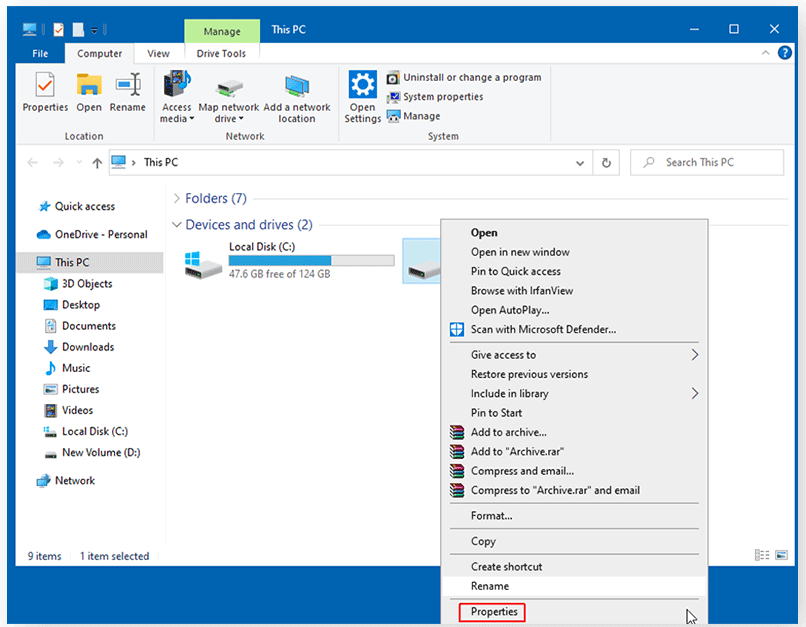The width and height of the screenshot is (806, 627).
Task: Click the Rename ribbon icon
Action: [127, 92]
